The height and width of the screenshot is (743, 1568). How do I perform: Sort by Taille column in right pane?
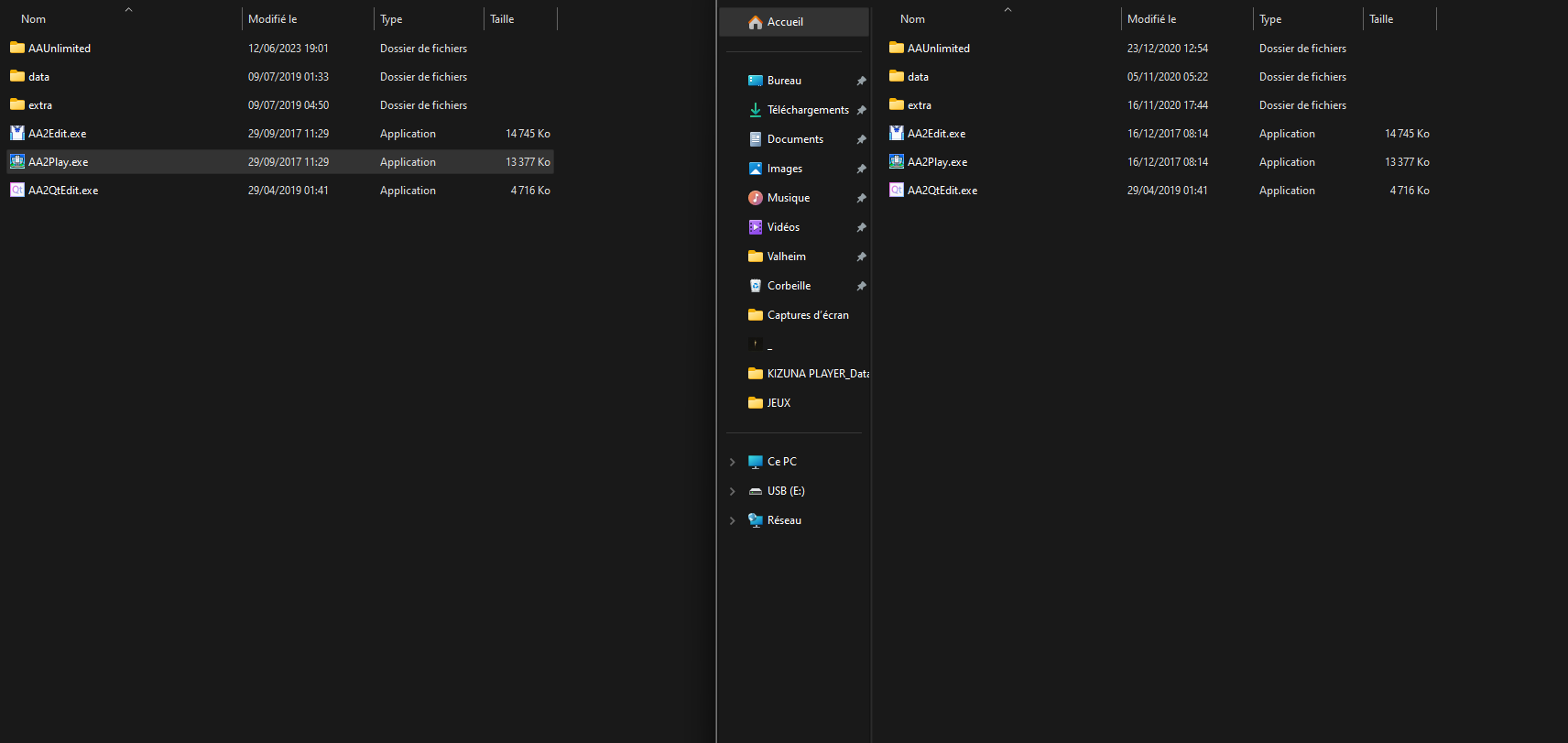point(1381,19)
